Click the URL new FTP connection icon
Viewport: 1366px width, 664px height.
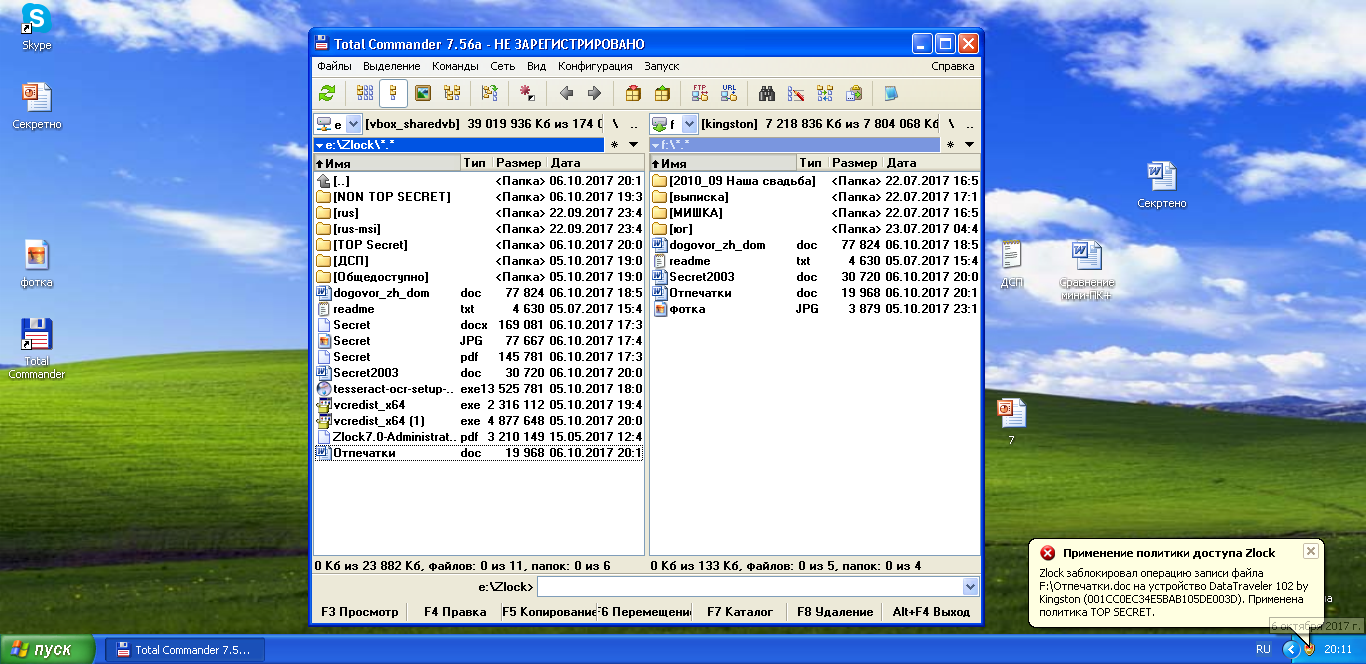coord(728,94)
